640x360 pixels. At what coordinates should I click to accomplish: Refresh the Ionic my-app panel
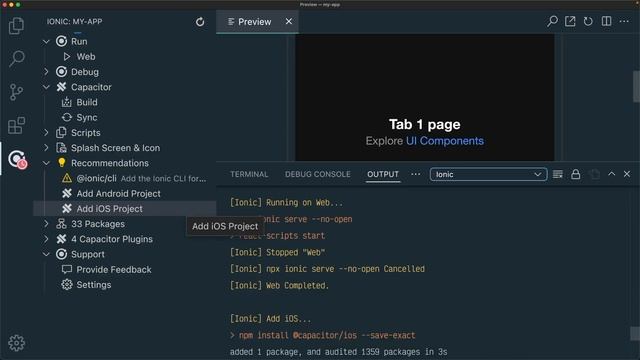pyautogui.click(x=200, y=22)
